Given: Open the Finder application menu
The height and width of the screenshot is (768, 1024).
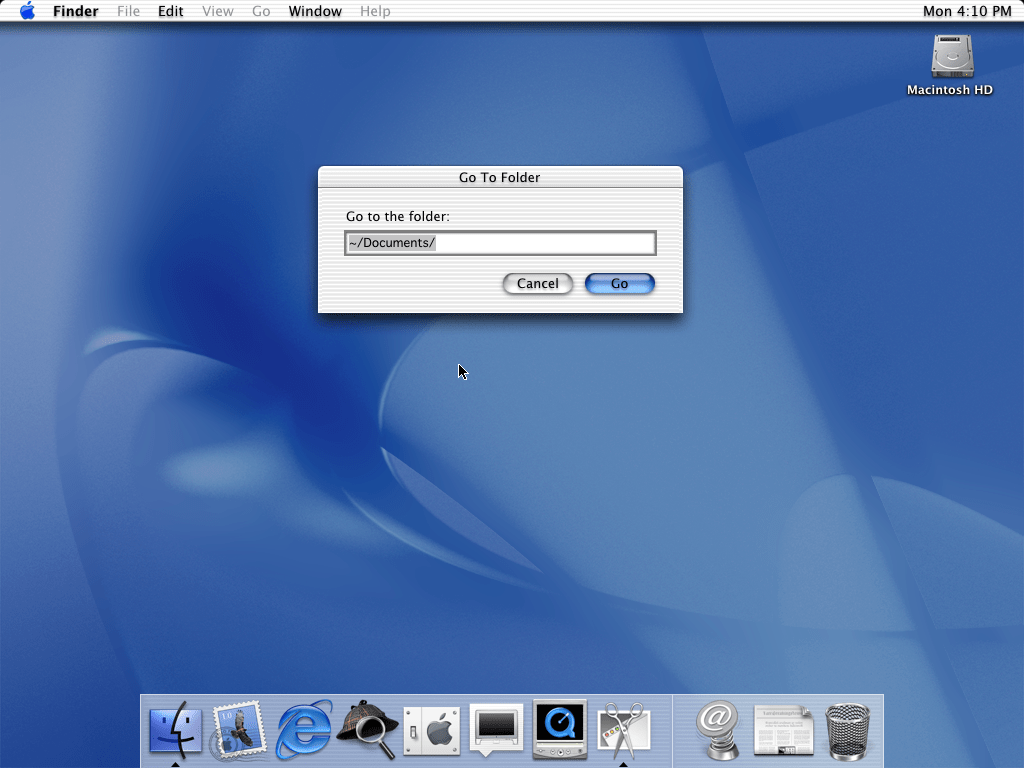Looking at the screenshot, I should pos(76,11).
